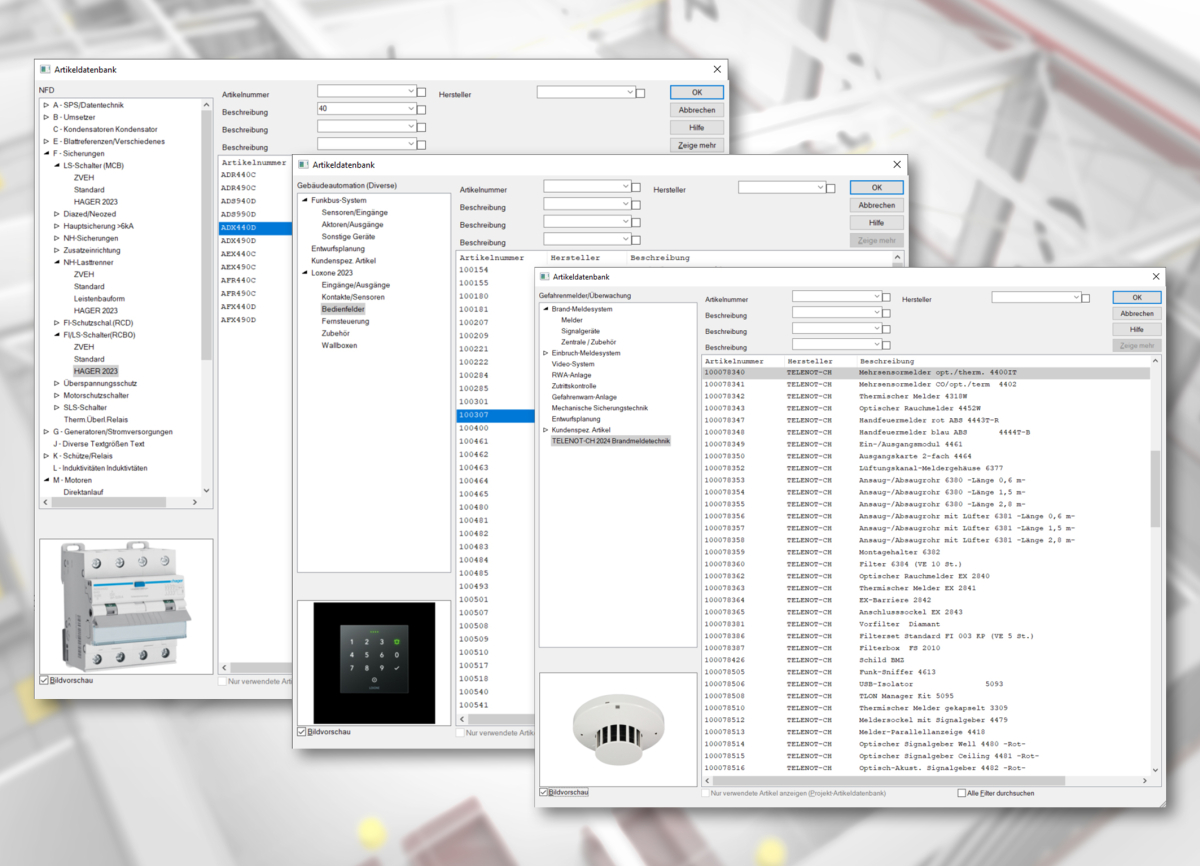Viewport: 1200px width, 866px height.
Task: Collapse the Loxone 2023 node
Action: (303, 273)
